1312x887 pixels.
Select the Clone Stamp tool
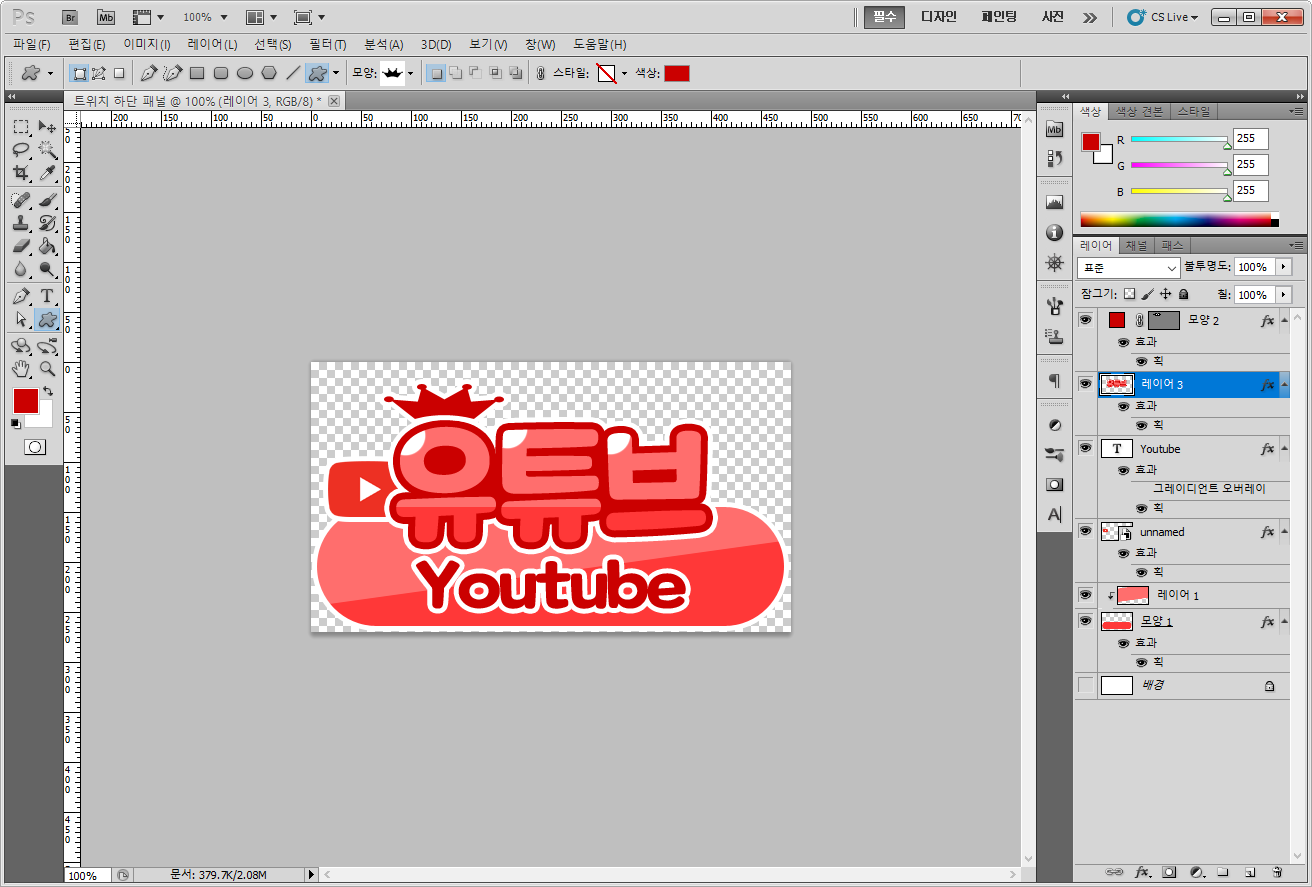click(20, 223)
